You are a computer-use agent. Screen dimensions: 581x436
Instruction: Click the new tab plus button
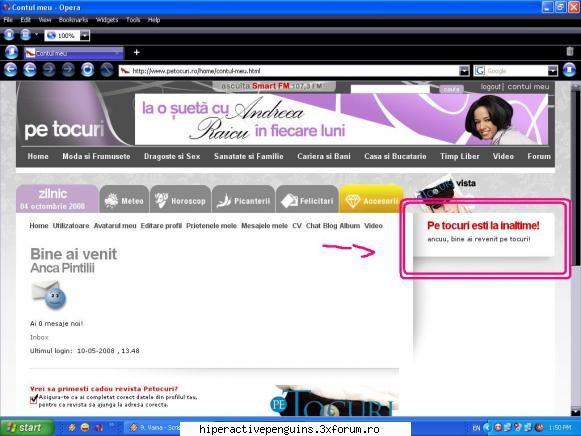pos(136,52)
